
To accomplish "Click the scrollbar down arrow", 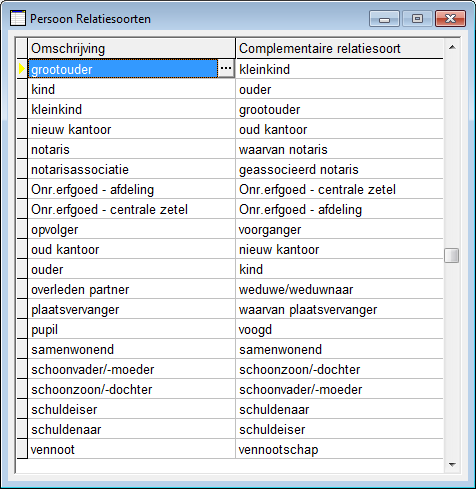I will click(452, 464).
